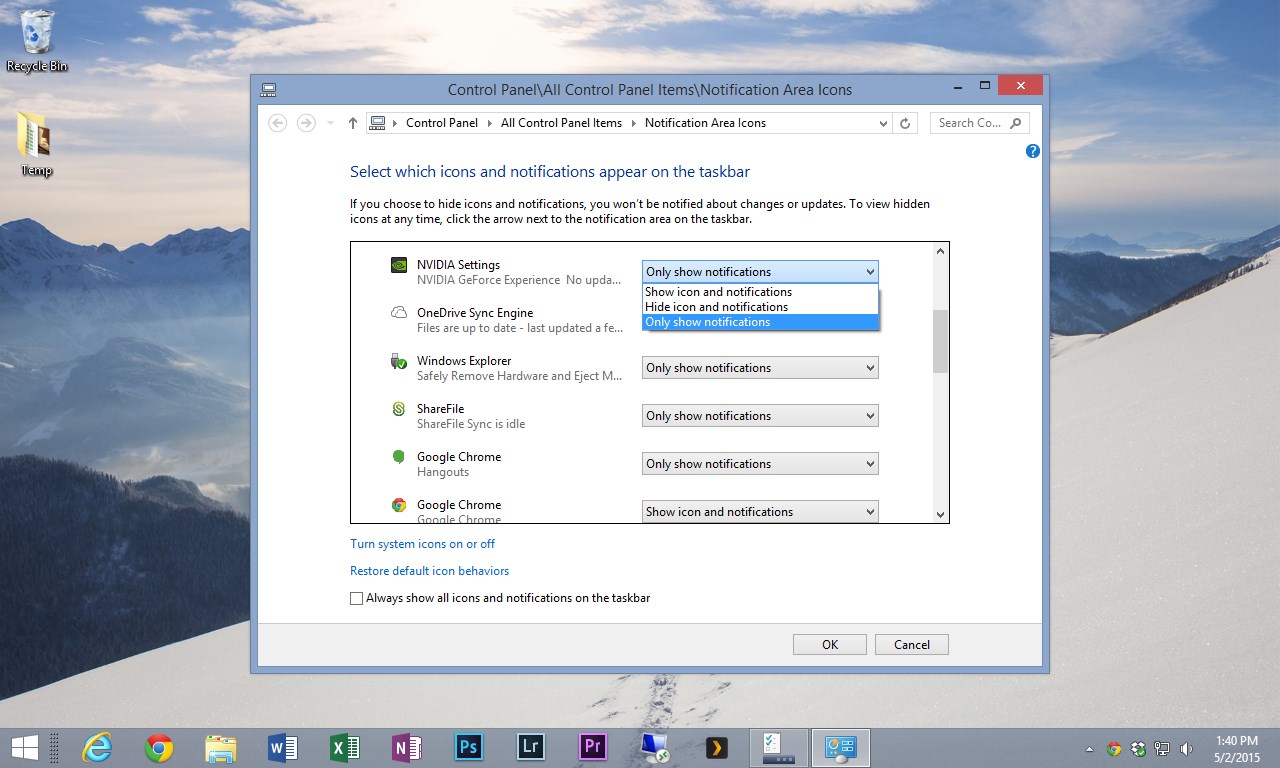The image size is (1280, 768).
Task: Click the ShareFile icon in the list
Action: coord(398,410)
